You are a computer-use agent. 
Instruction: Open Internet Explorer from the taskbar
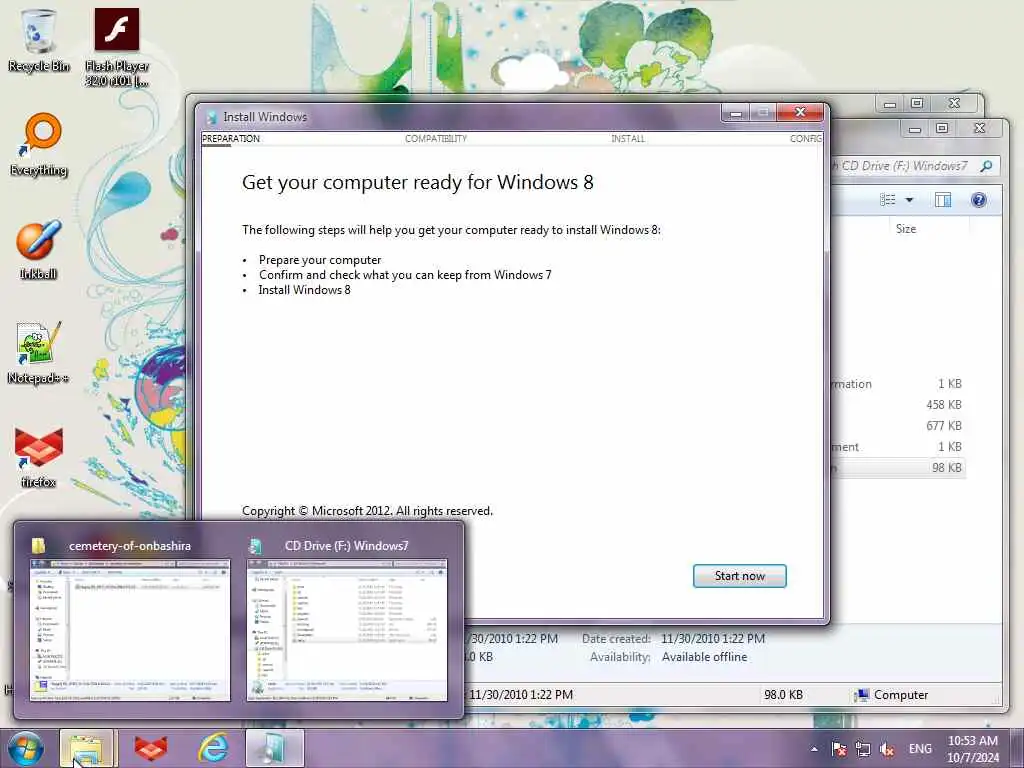pos(214,748)
